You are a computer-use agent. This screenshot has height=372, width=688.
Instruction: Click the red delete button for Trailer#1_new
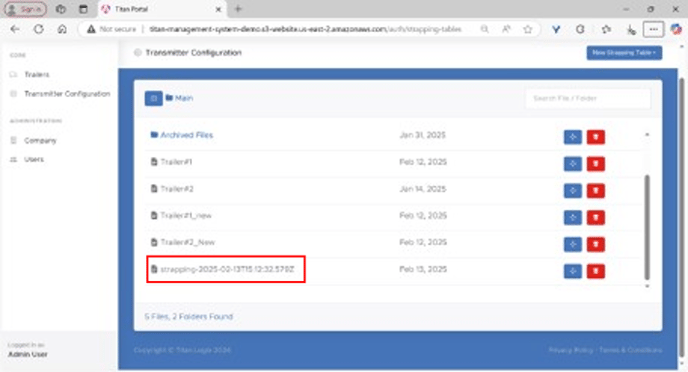pos(596,217)
